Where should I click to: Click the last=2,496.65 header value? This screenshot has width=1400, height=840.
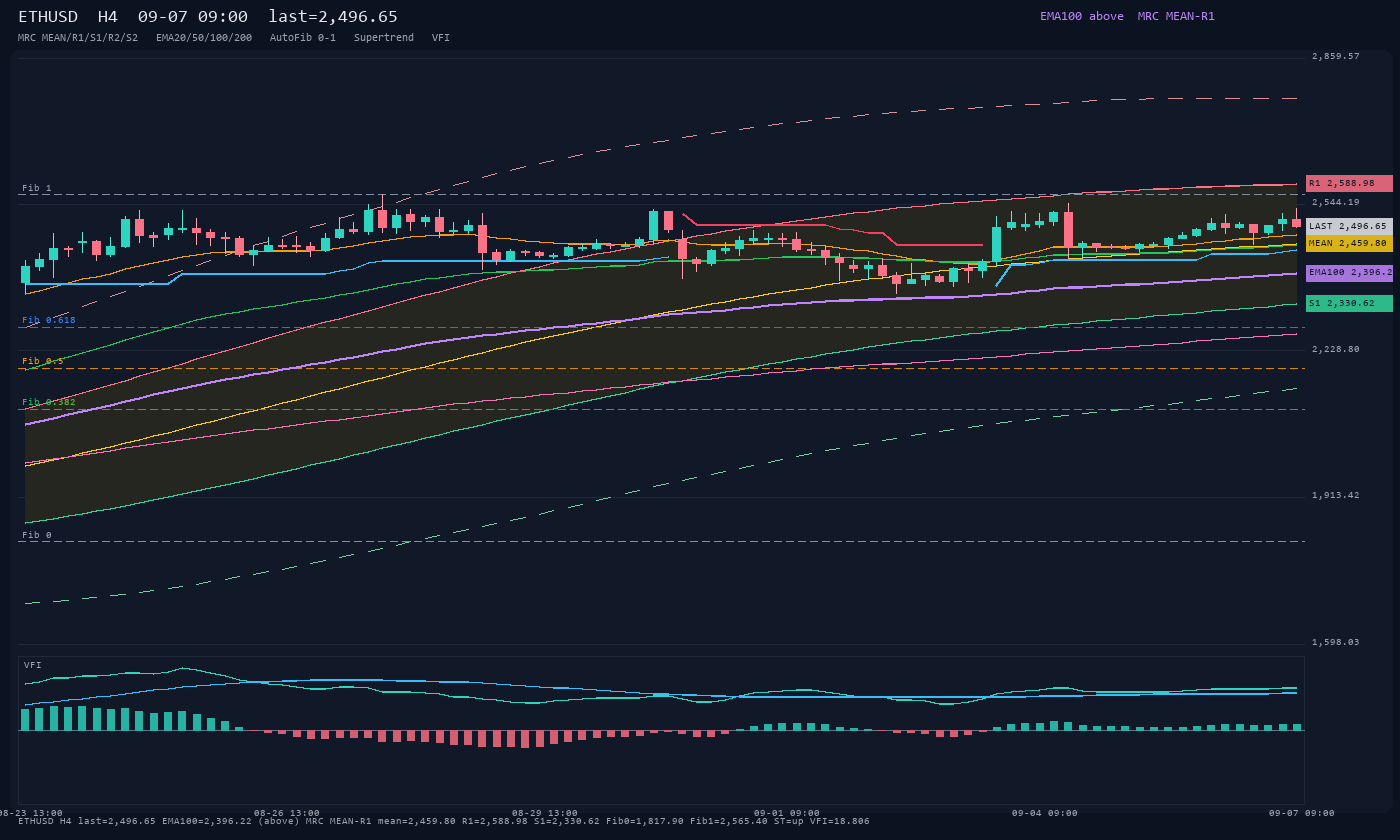(x=333, y=16)
